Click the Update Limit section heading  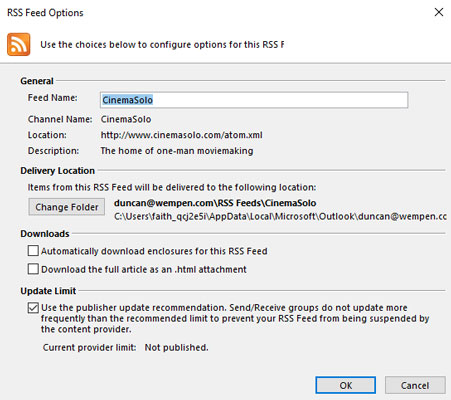tap(48, 291)
